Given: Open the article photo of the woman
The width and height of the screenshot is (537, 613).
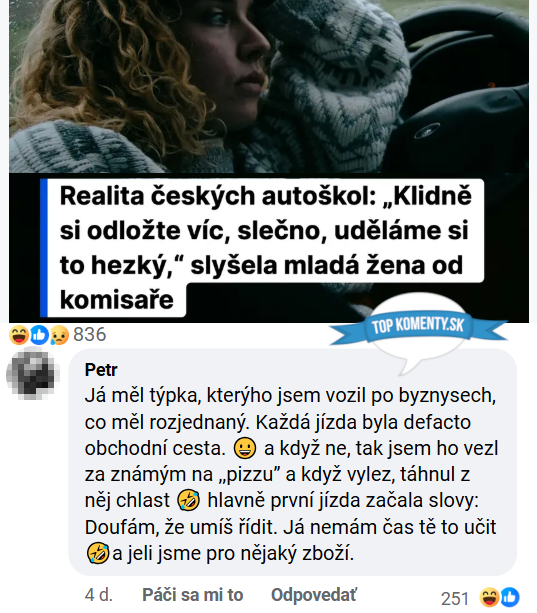Looking at the screenshot, I should point(269,86).
